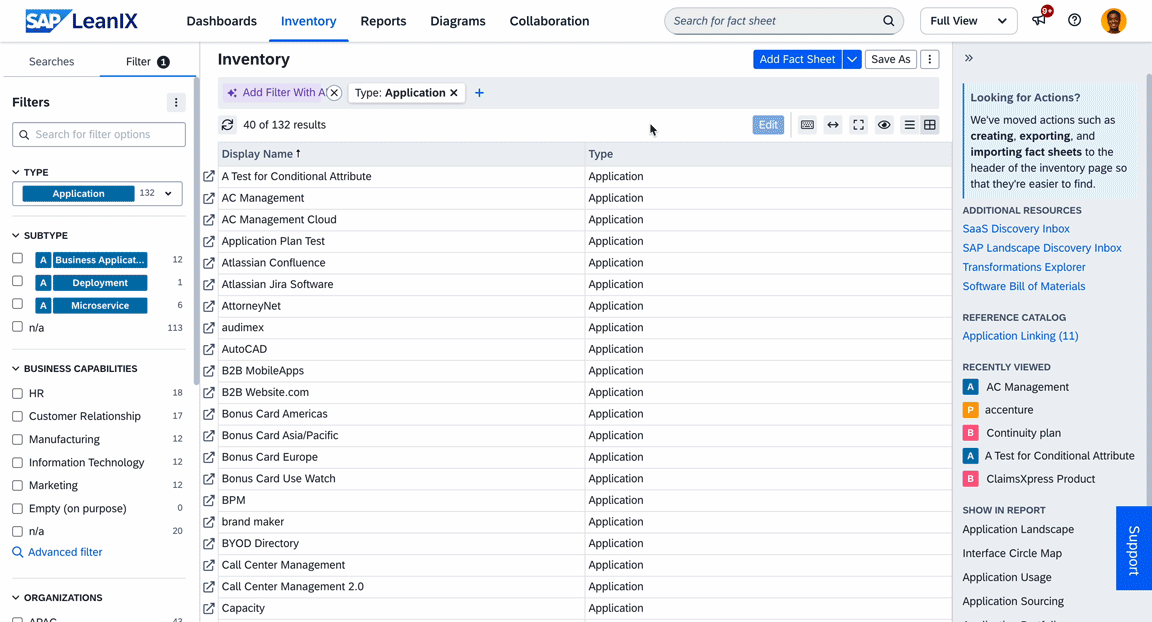
Task: Check the Information Technology checkbox
Action: pyautogui.click(x=18, y=463)
